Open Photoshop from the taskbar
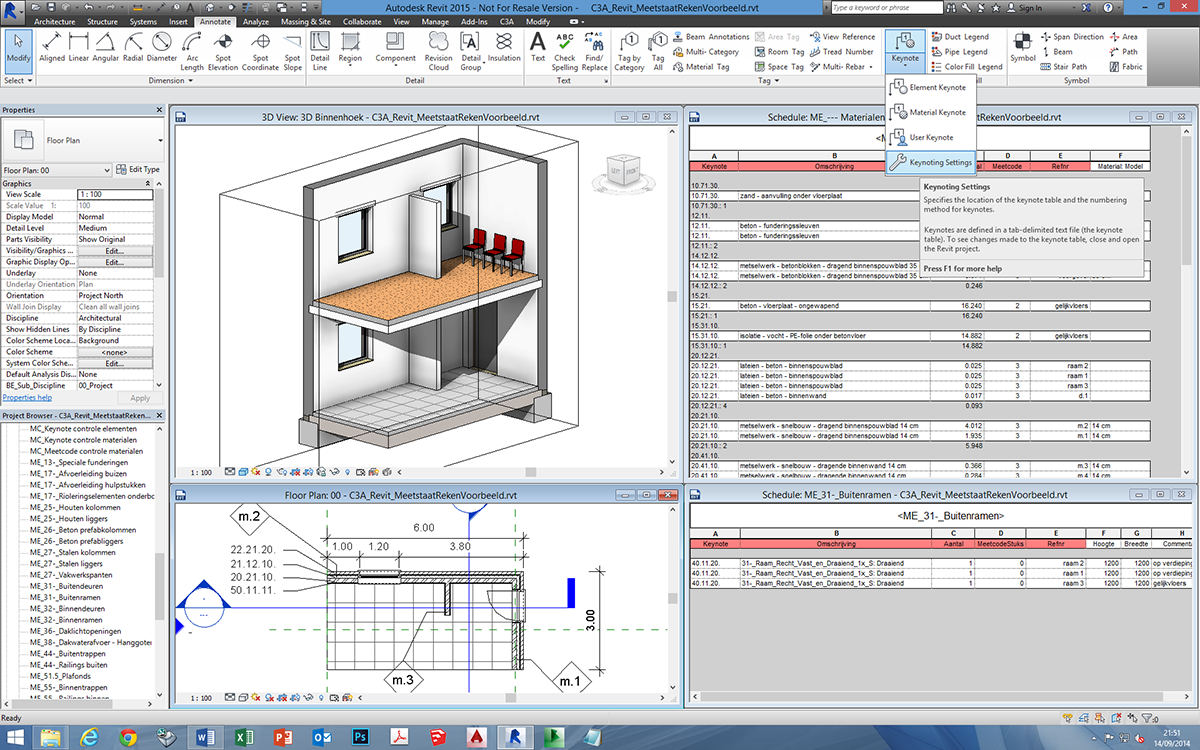1200x750 pixels. point(362,737)
